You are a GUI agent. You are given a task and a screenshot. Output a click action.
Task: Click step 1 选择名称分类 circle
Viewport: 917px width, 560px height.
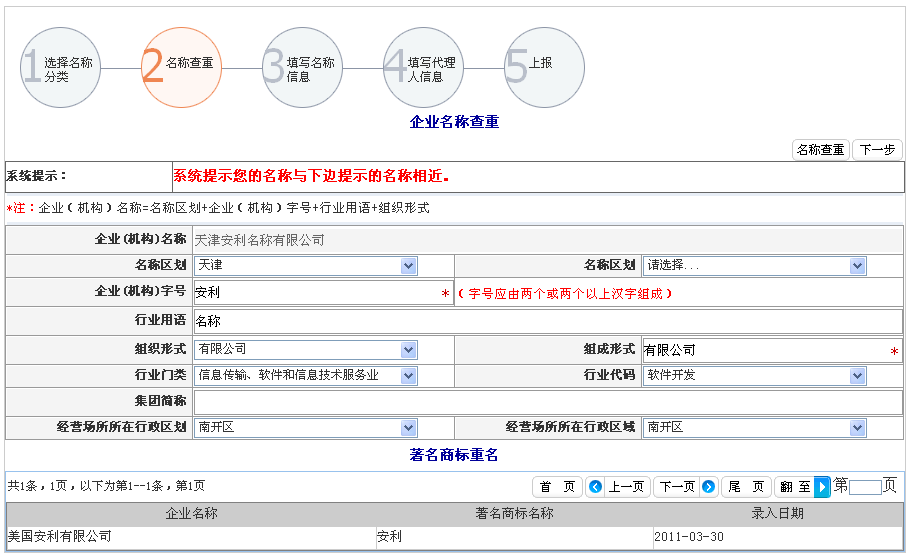coord(60,68)
